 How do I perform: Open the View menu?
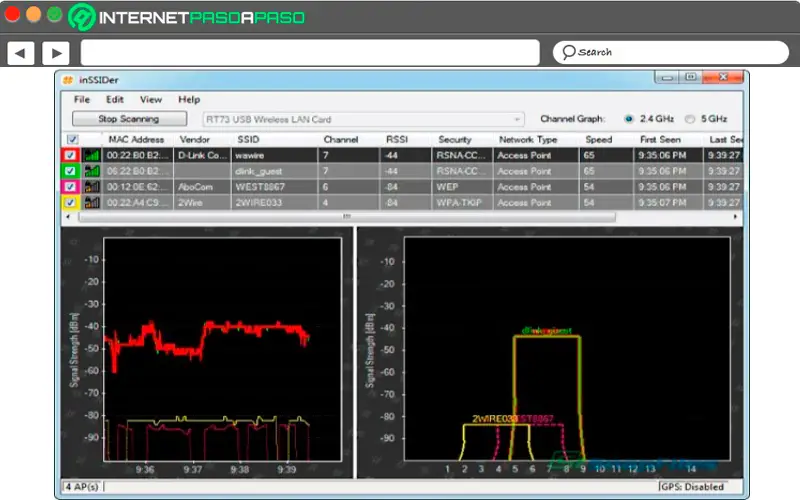pyautogui.click(x=151, y=99)
